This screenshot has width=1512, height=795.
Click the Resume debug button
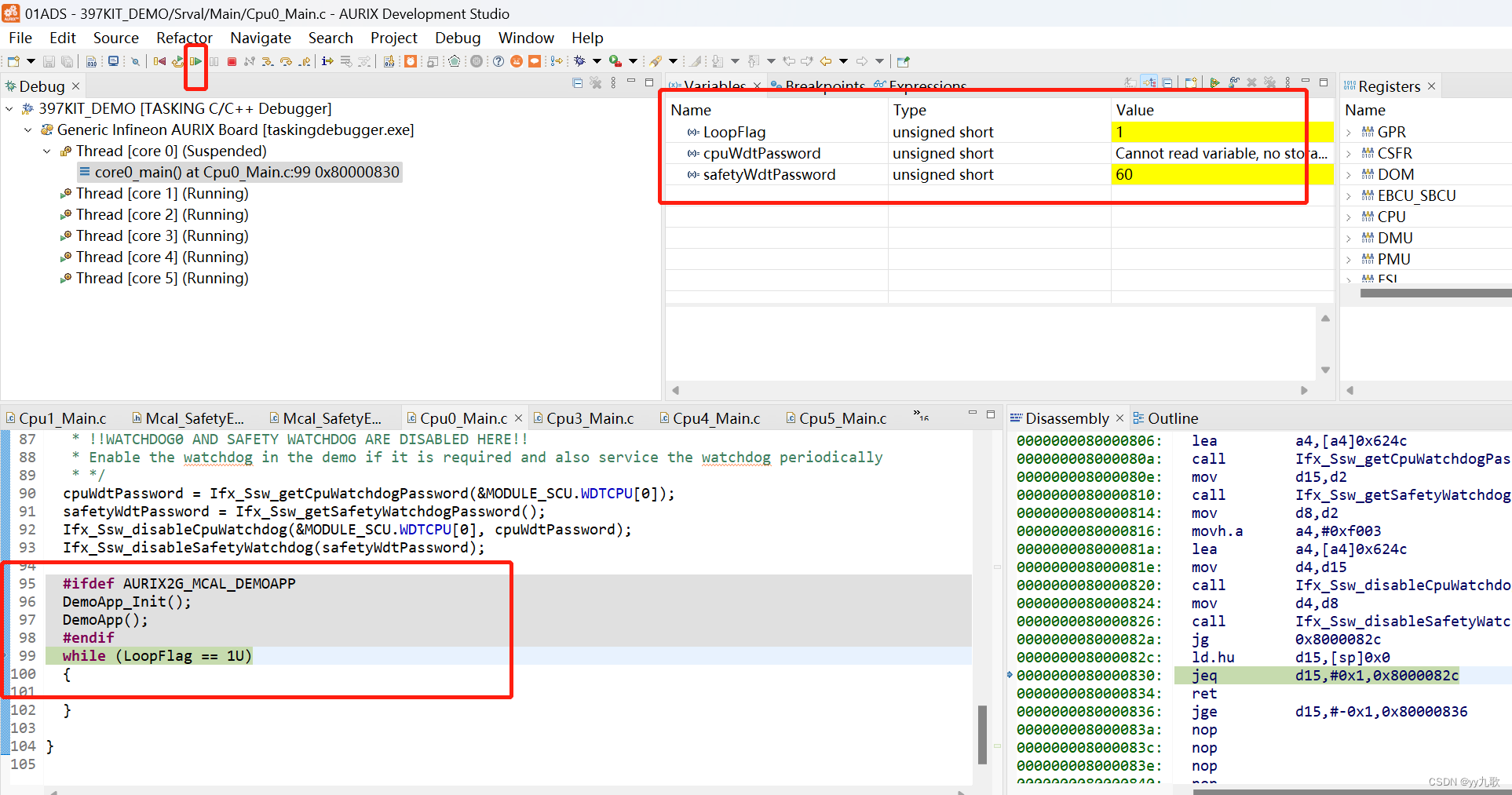[195, 61]
